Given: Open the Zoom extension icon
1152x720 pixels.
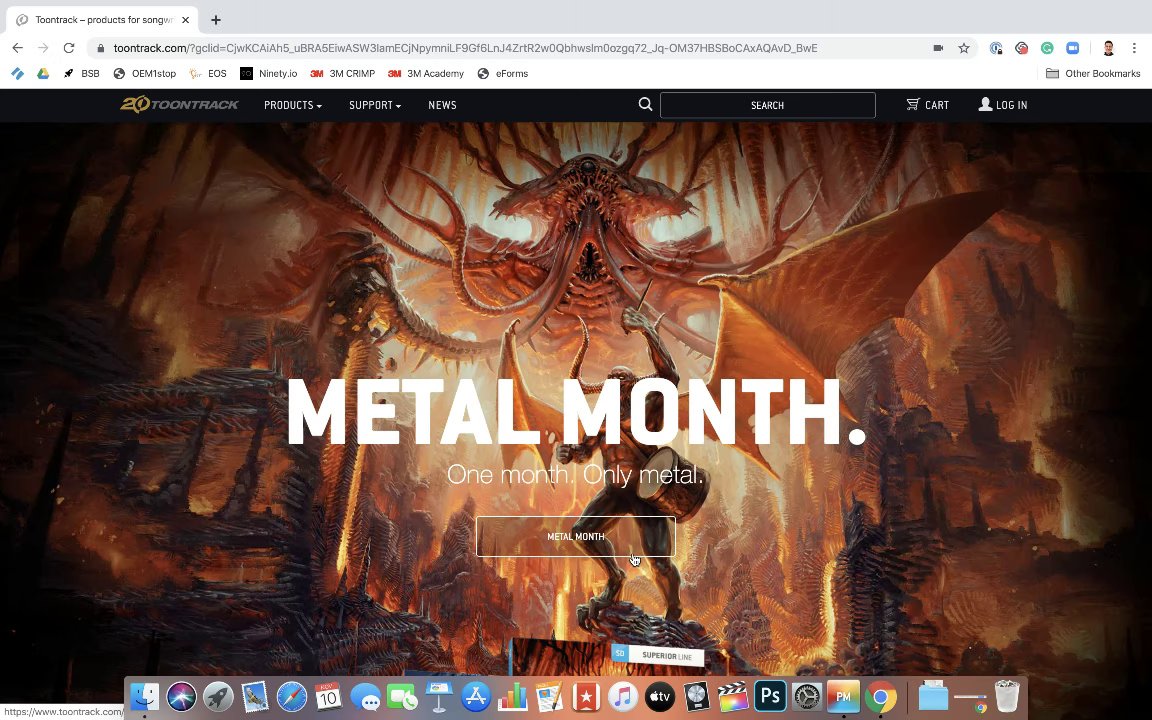Looking at the screenshot, I should pos(1073,48).
